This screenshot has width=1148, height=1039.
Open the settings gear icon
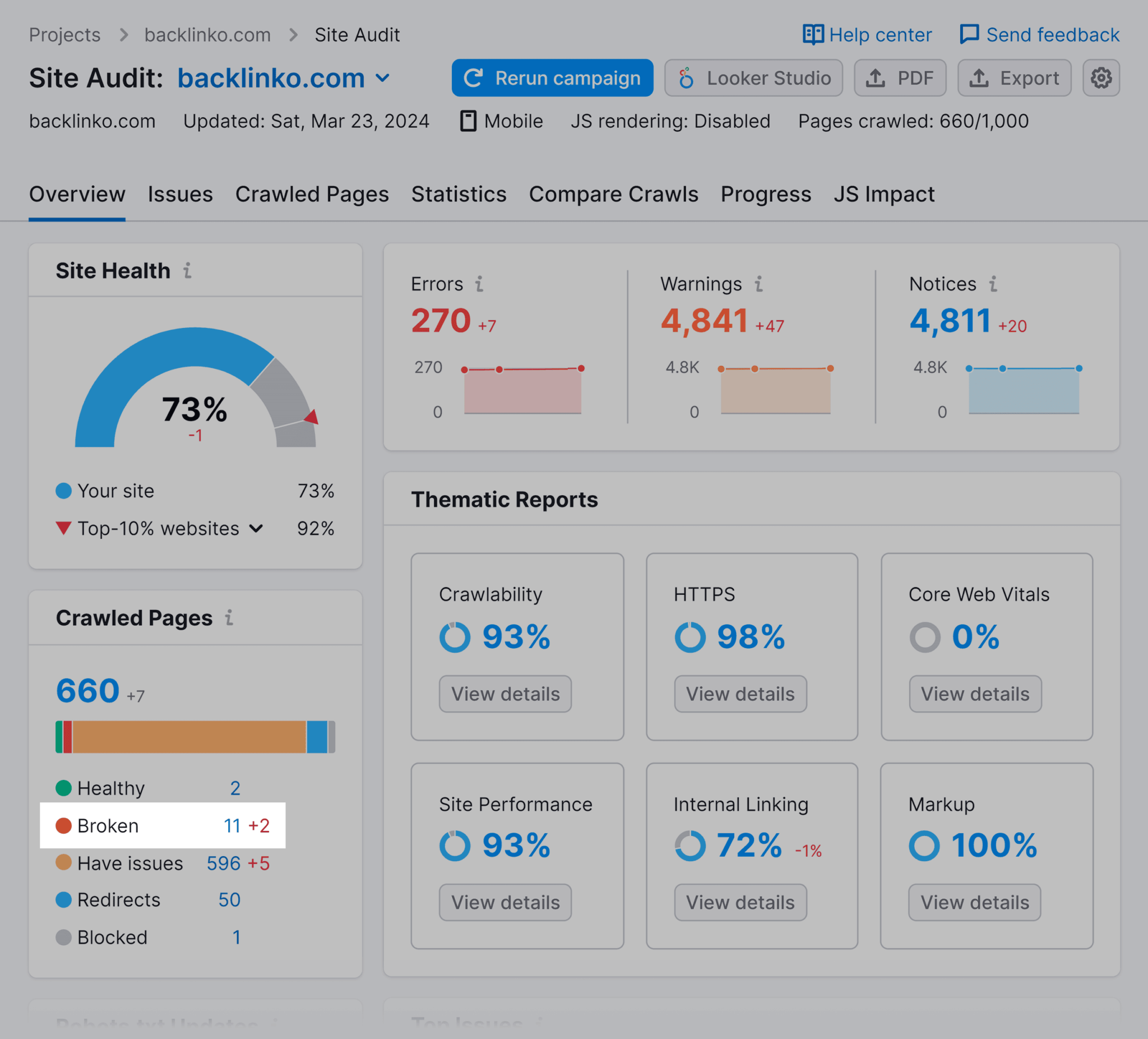point(1101,78)
